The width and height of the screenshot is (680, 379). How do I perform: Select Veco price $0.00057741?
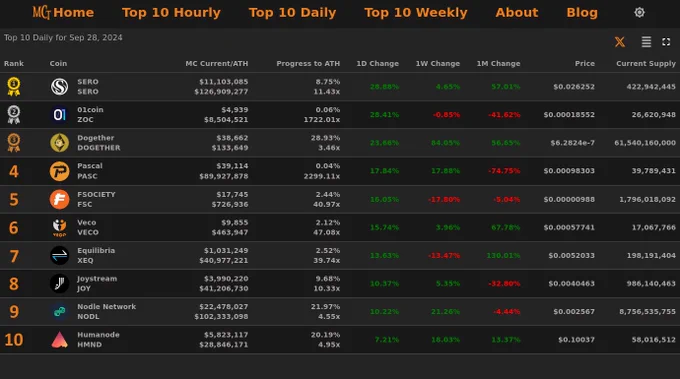(569, 227)
